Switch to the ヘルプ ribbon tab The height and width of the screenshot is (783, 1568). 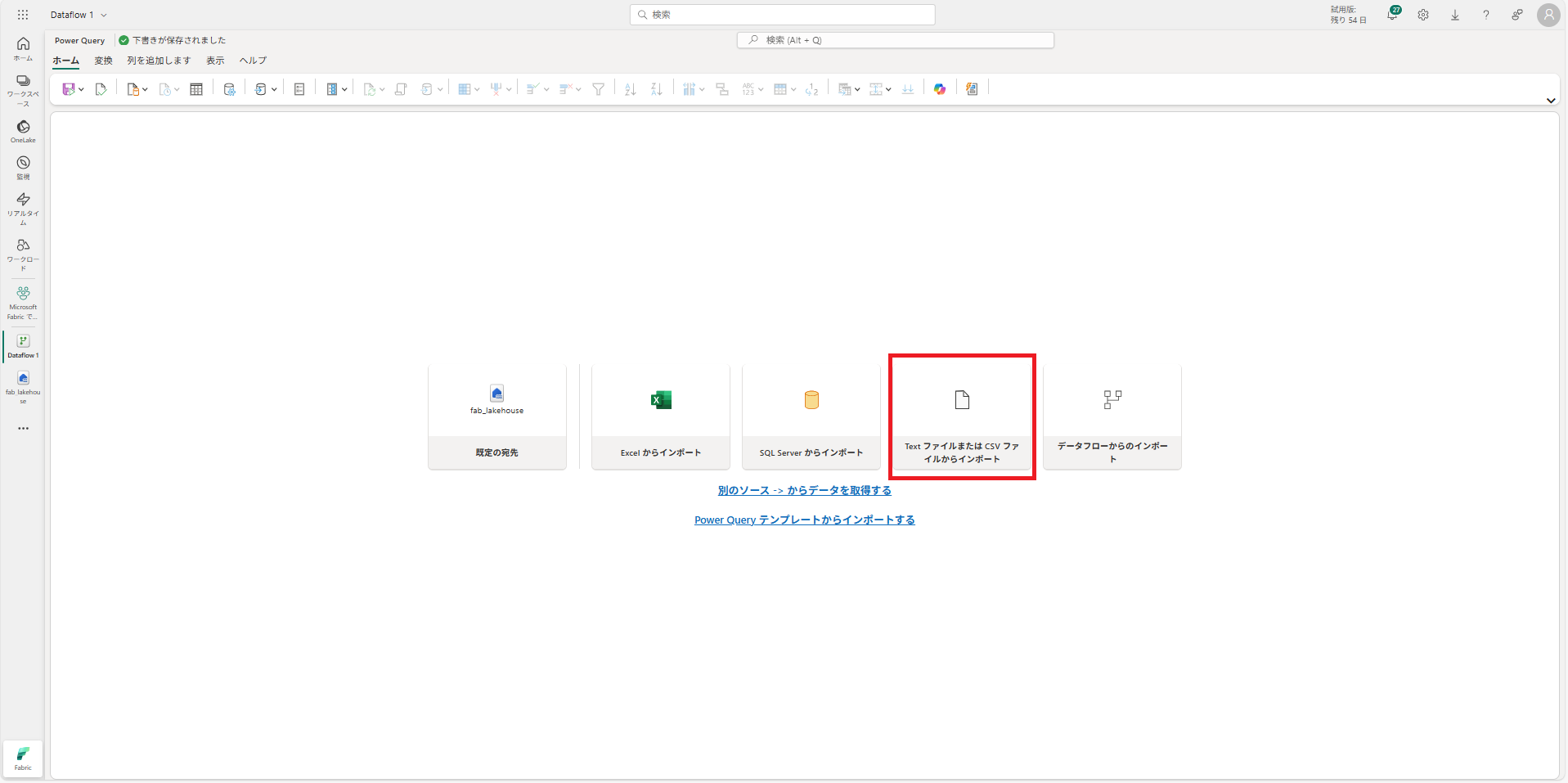[x=253, y=61]
